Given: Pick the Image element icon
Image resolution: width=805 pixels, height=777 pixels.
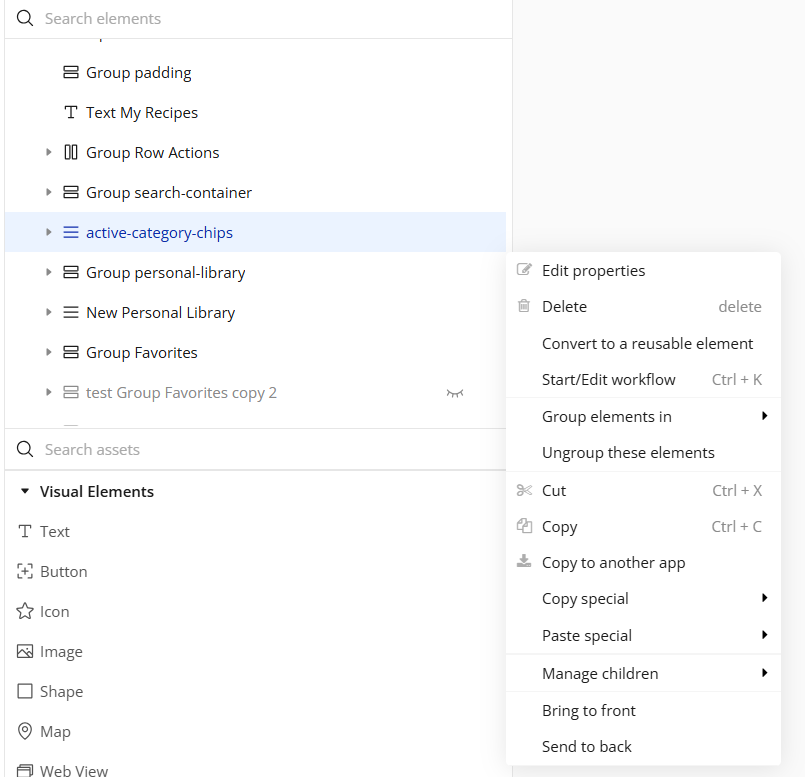Looking at the screenshot, I should click(26, 651).
